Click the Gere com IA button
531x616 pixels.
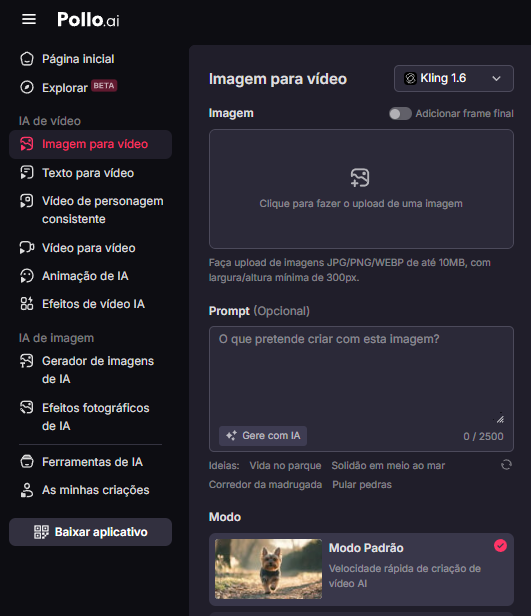[x=263, y=436]
